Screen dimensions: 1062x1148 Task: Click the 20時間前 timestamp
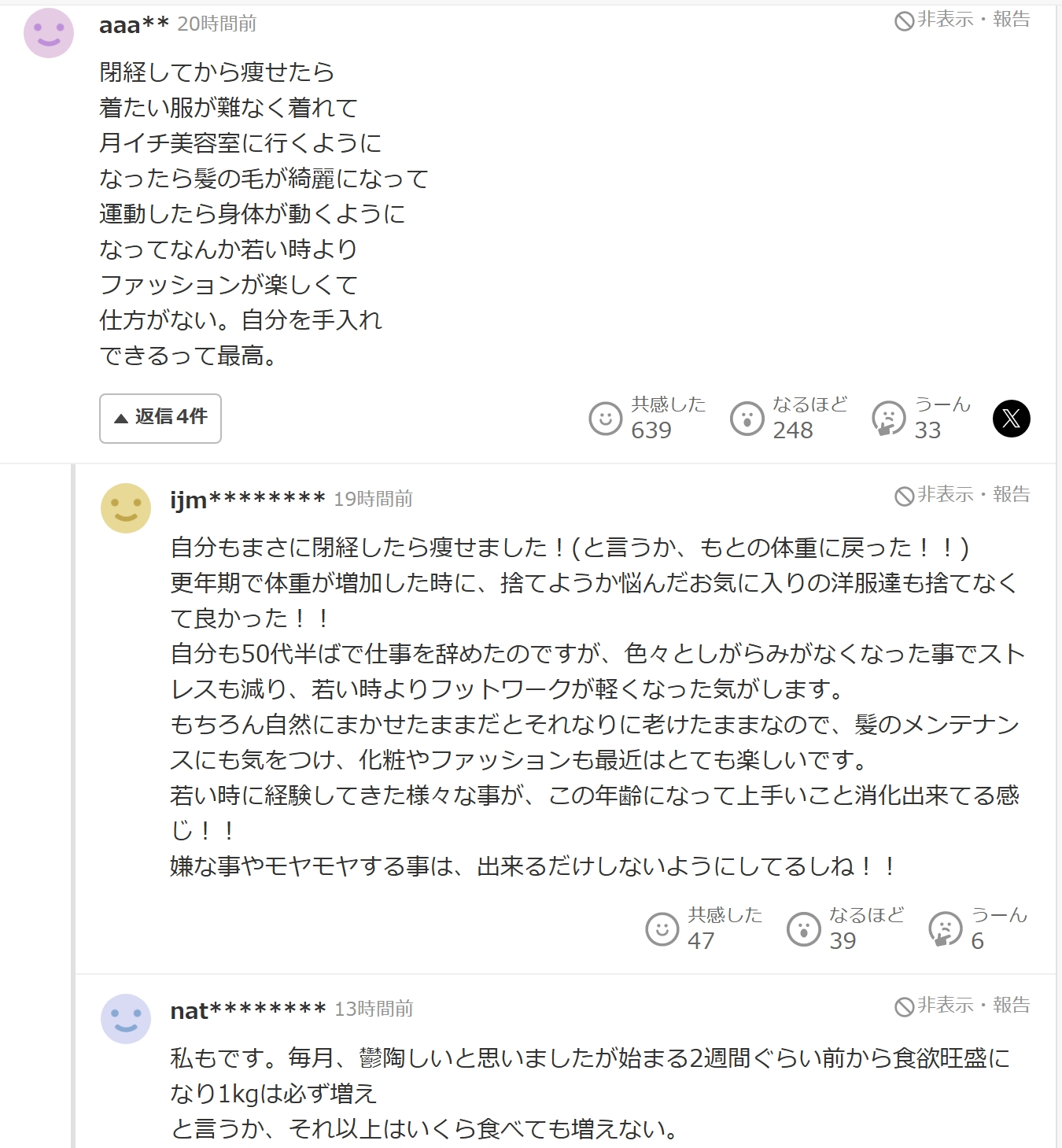pos(217,24)
